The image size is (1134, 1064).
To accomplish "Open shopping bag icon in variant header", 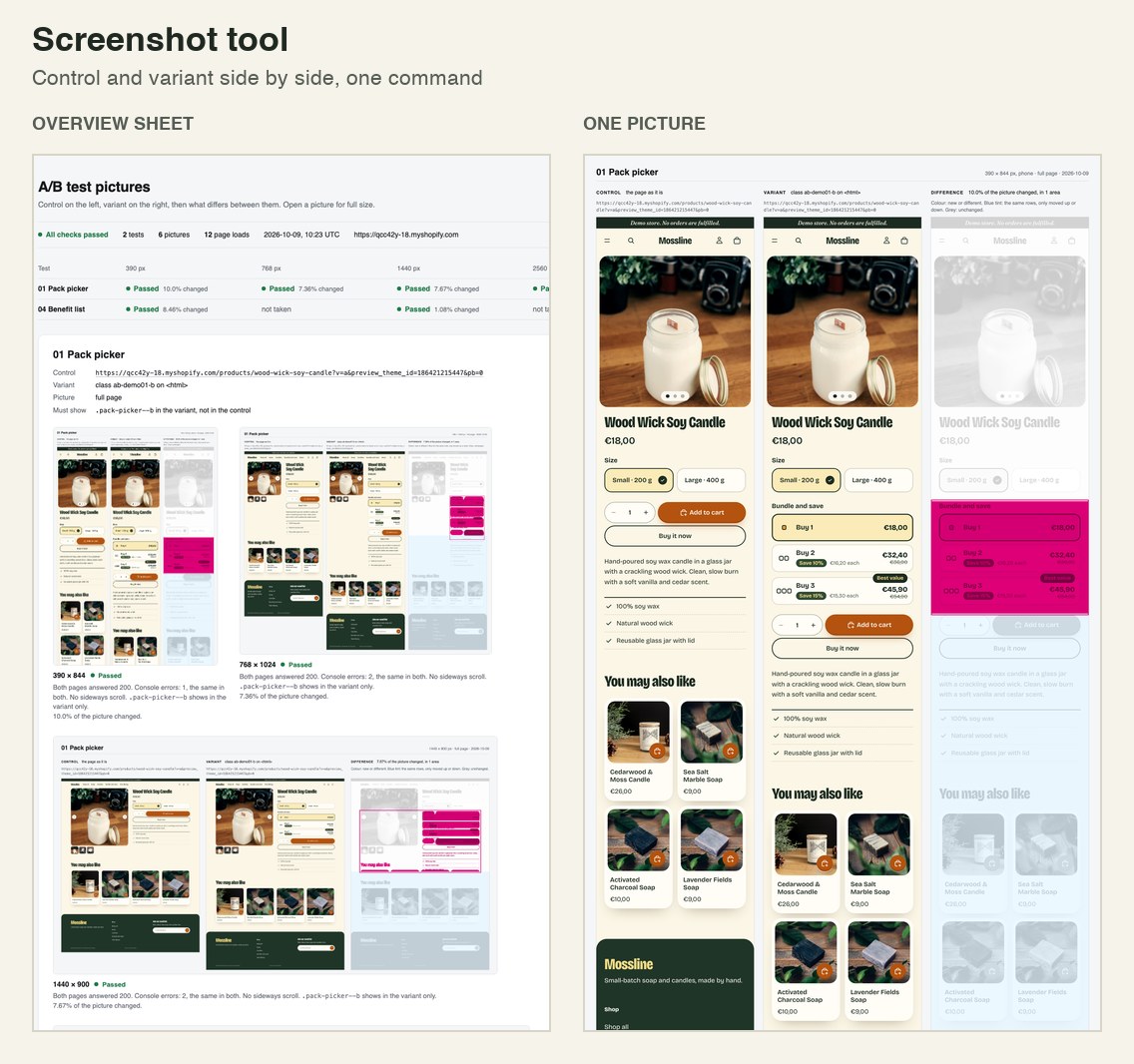I will (904, 241).
